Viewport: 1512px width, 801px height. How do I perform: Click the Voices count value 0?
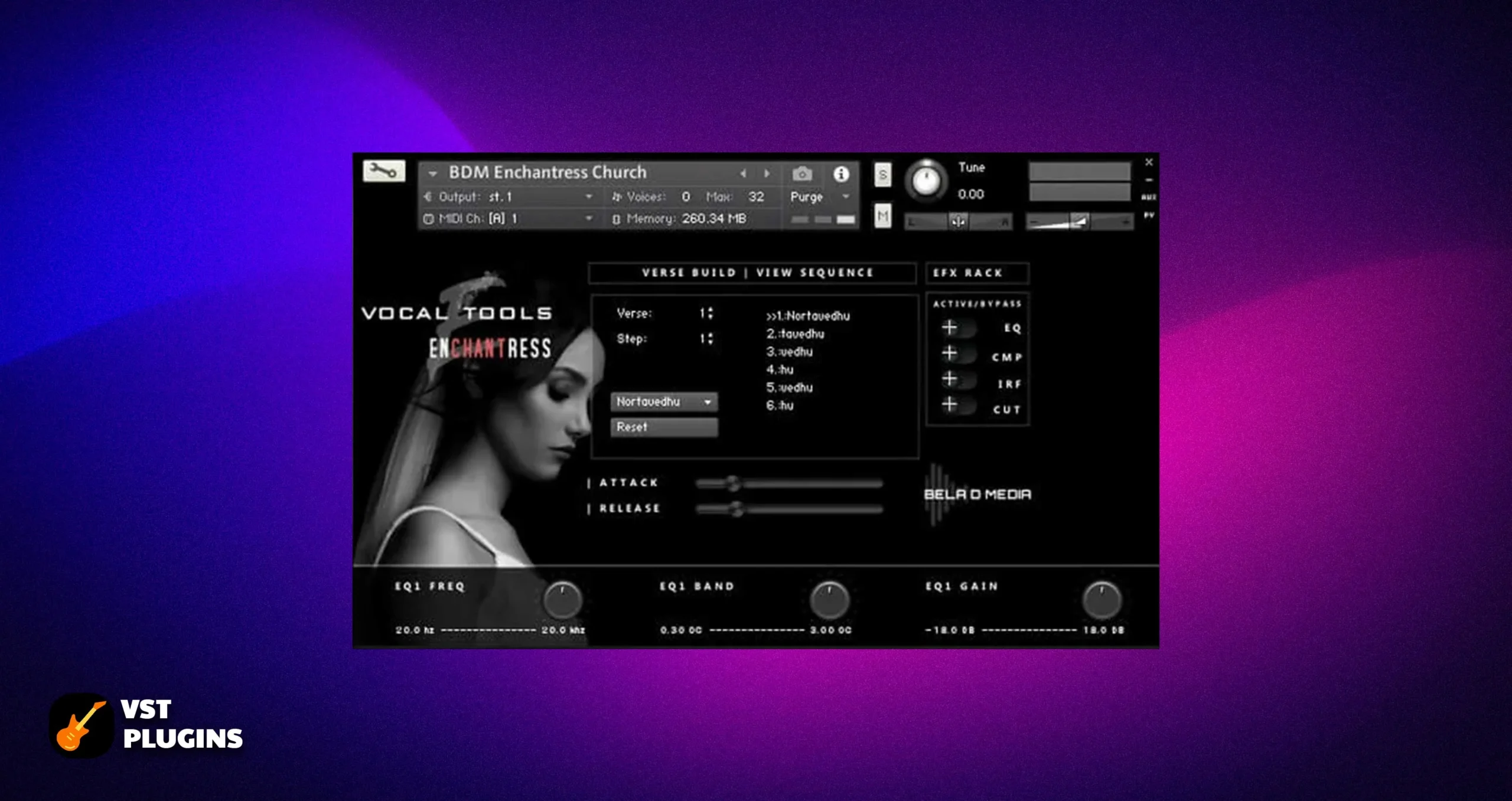pyautogui.click(x=686, y=197)
